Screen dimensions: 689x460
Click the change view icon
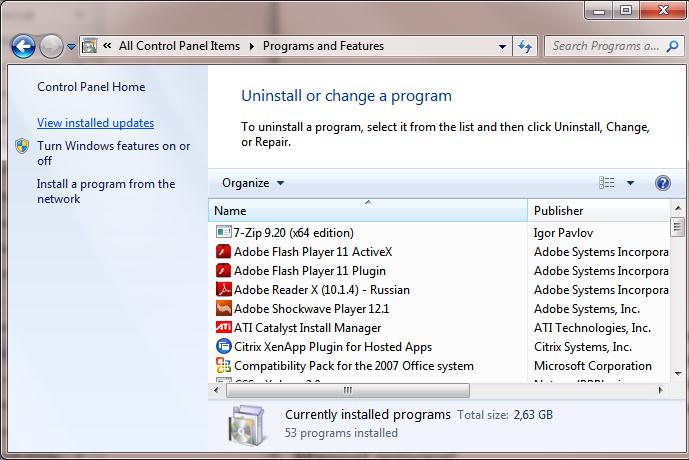(607, 183)
